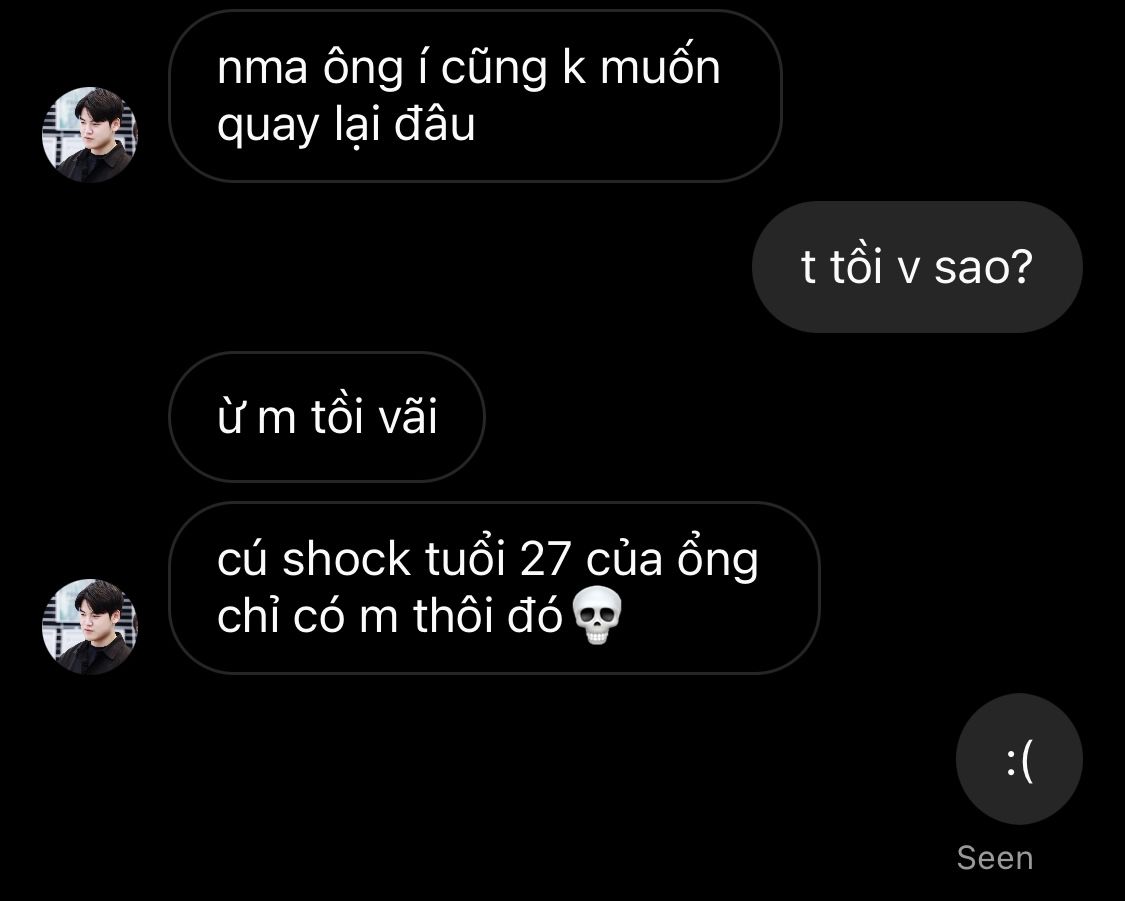Tap the words 'của ổng' in the message
Image resolution: width=1125 pixels, height=901 pixels.
[x=672, y=559]
